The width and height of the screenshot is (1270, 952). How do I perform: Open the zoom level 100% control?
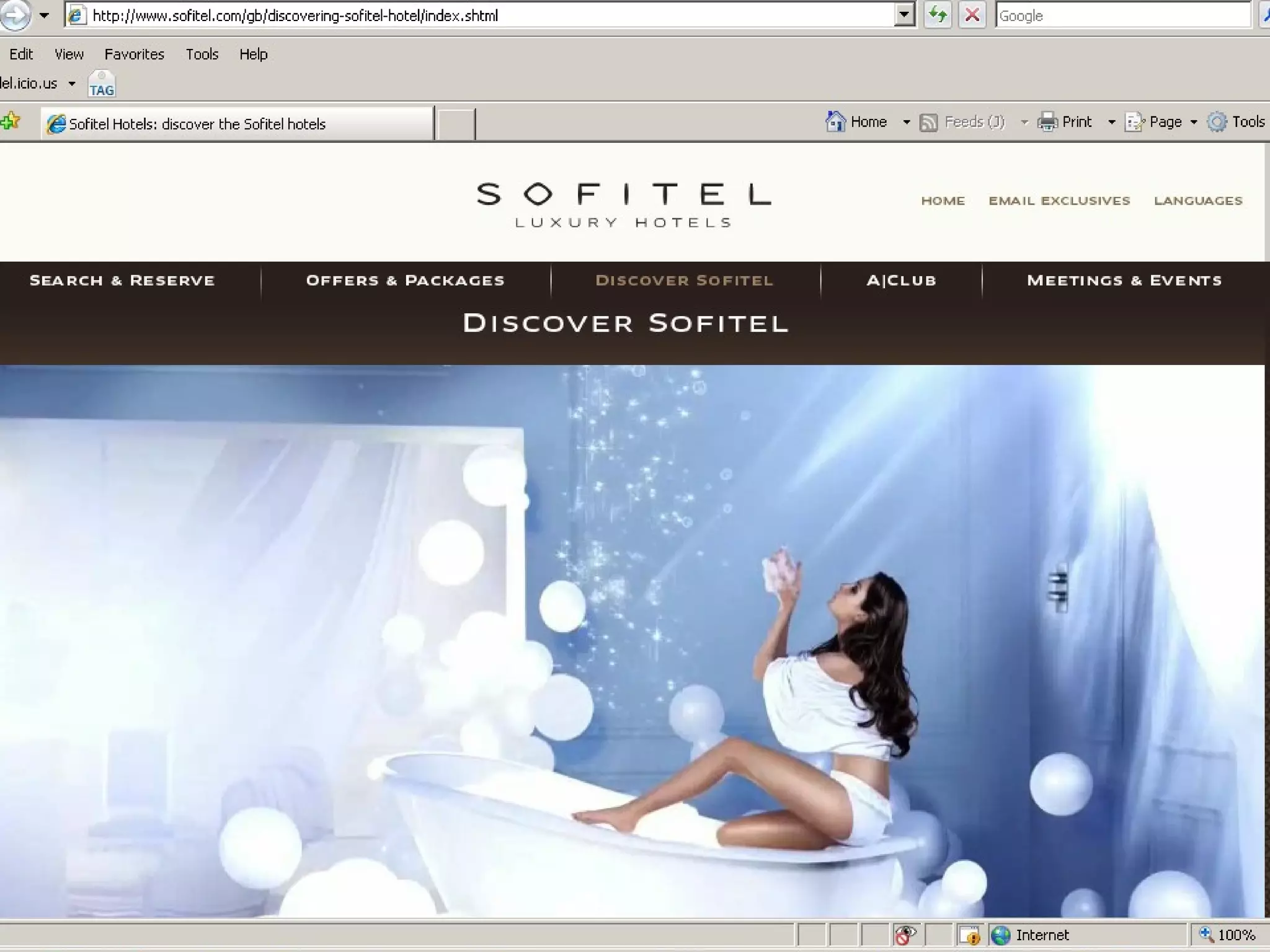tap(1229, 935)
